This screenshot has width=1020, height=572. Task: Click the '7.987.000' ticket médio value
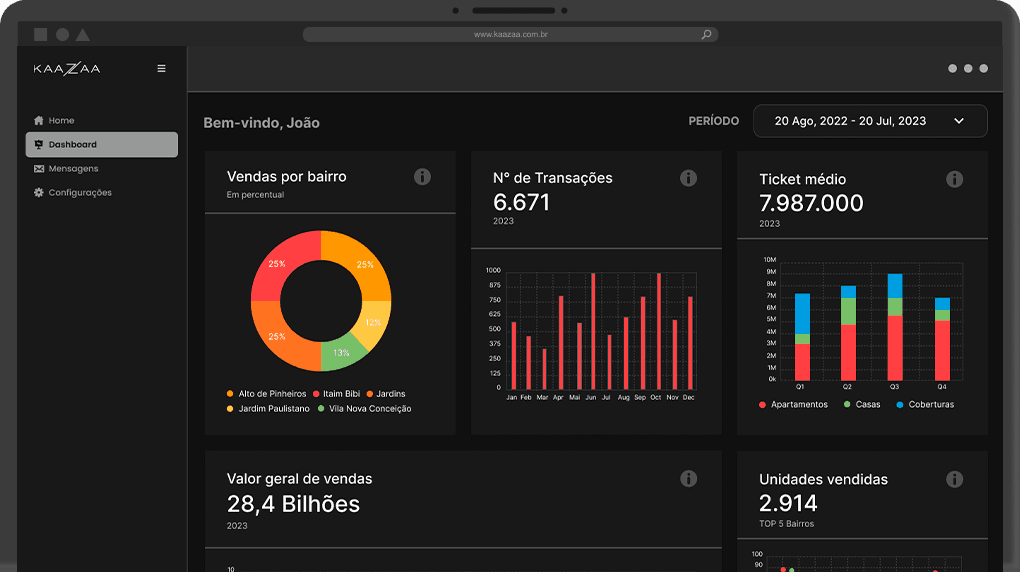click(x=811, y=203)
